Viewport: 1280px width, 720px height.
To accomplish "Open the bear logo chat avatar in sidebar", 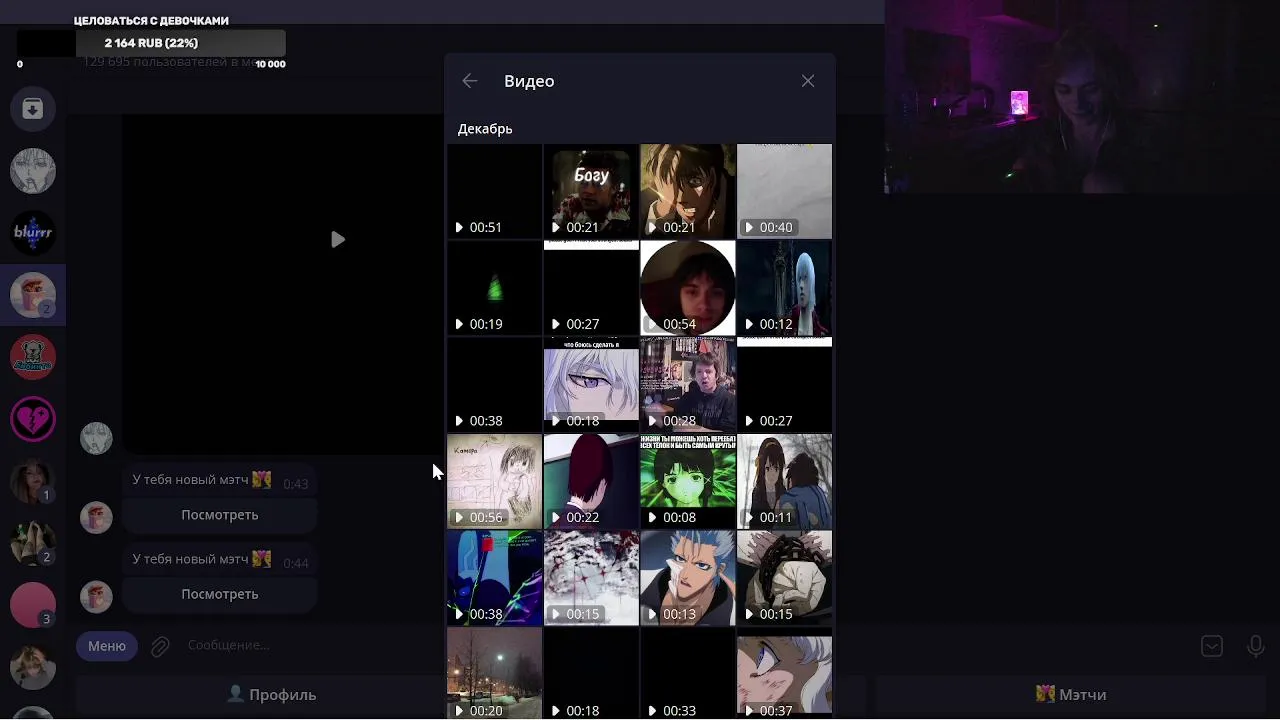I will [x=33, y=357].
